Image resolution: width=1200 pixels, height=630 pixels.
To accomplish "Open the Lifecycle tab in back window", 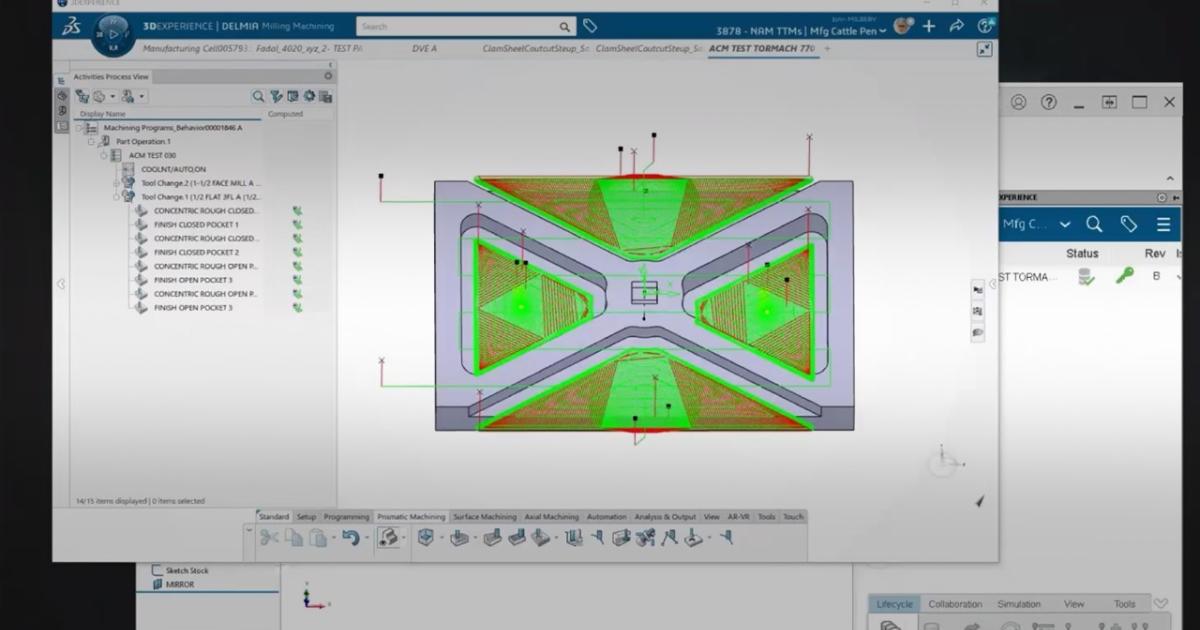I will tap(894, 604).
